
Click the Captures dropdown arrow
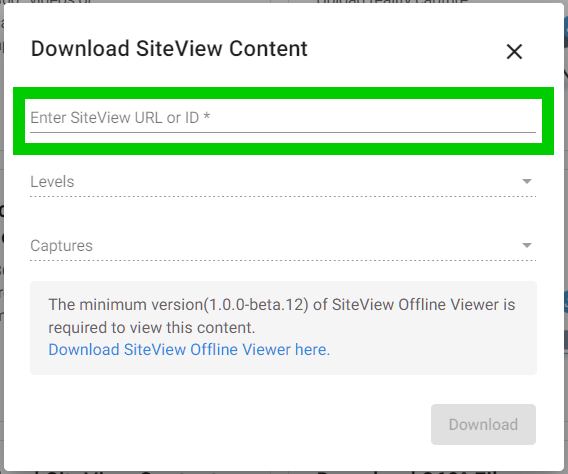click(x=527, y=245)
